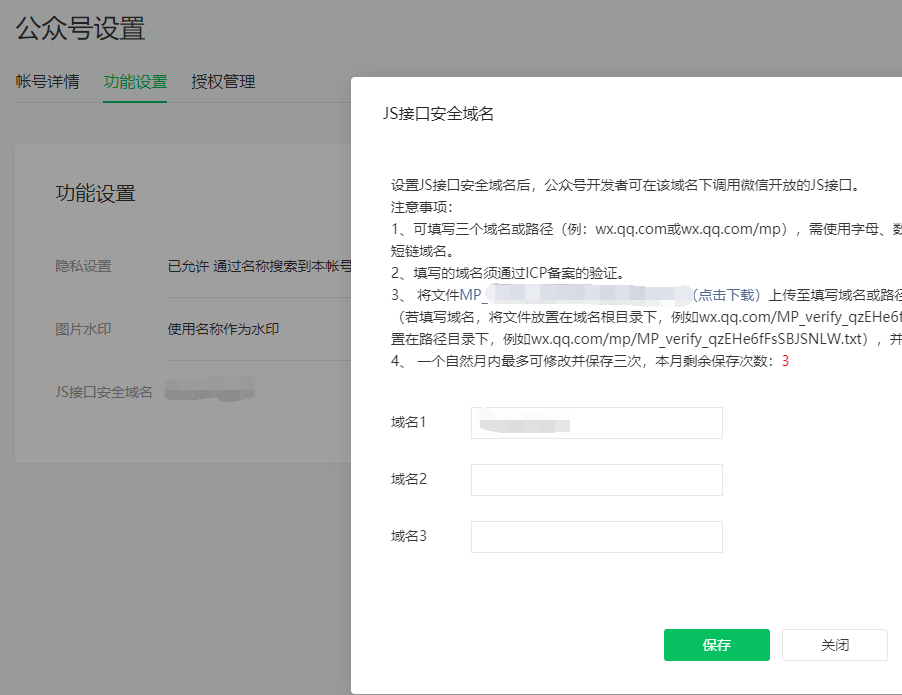This screenshot has height=695, width=902.
Task: Click into the 域名1 input field
Action: click(596, 423)
